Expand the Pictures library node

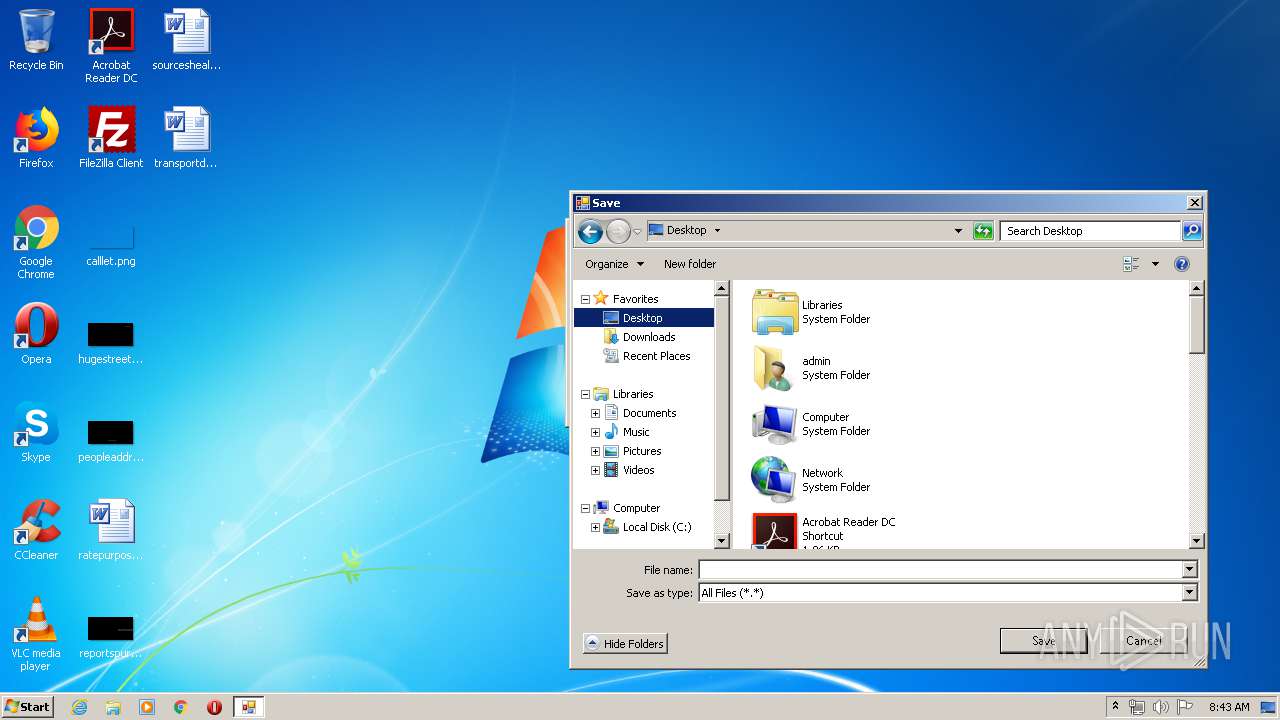pos(596,451)
